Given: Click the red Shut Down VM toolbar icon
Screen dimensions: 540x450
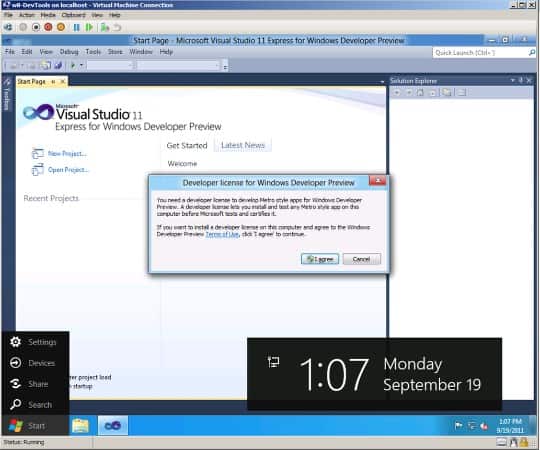Looking at the screenshot, I should coord(48,27).
